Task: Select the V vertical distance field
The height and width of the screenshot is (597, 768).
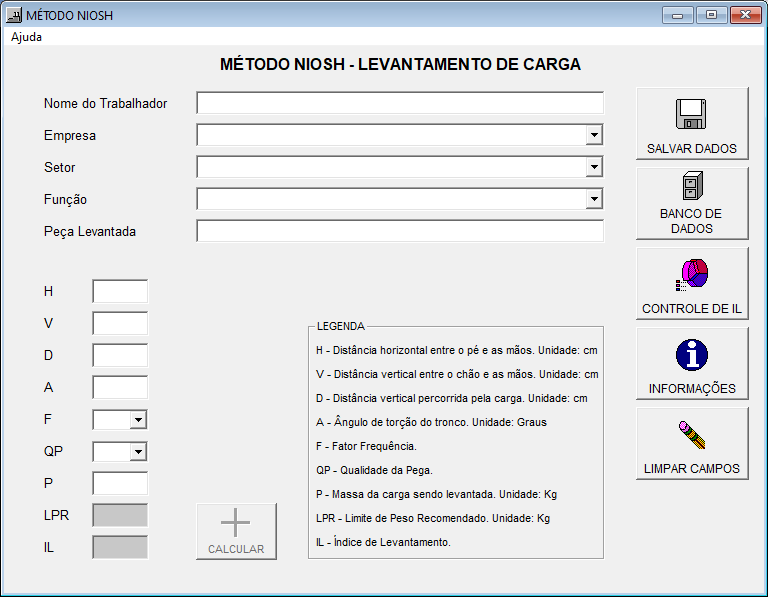Action: (120, 323)
